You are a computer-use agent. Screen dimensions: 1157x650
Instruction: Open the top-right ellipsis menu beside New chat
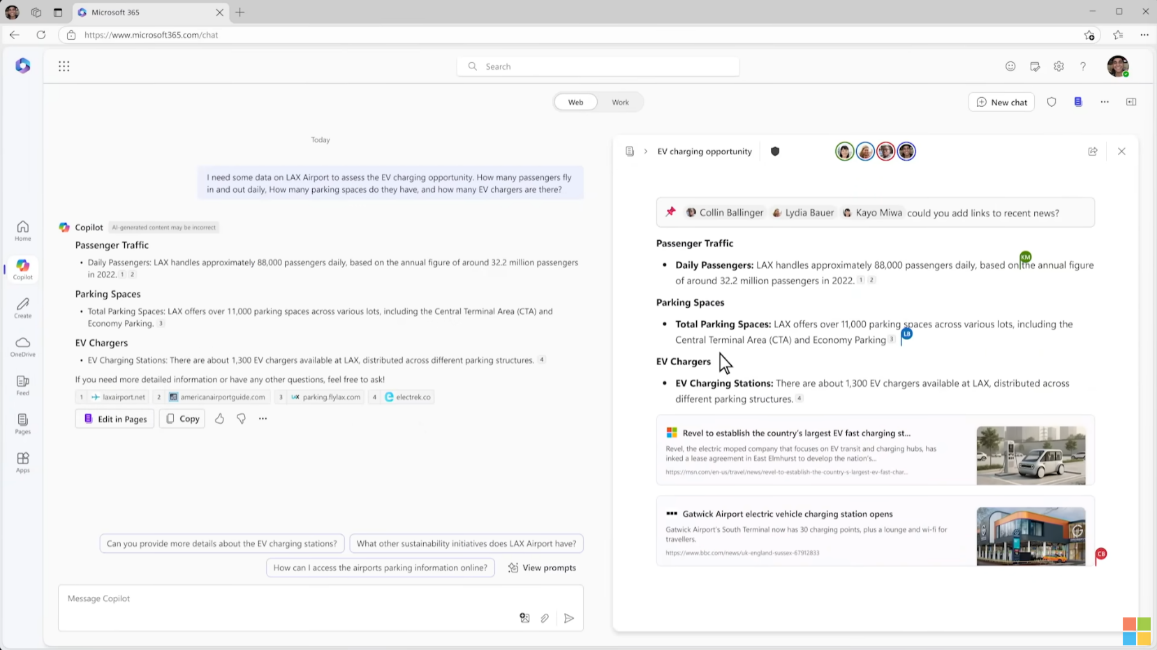[x=1104, y=102]
